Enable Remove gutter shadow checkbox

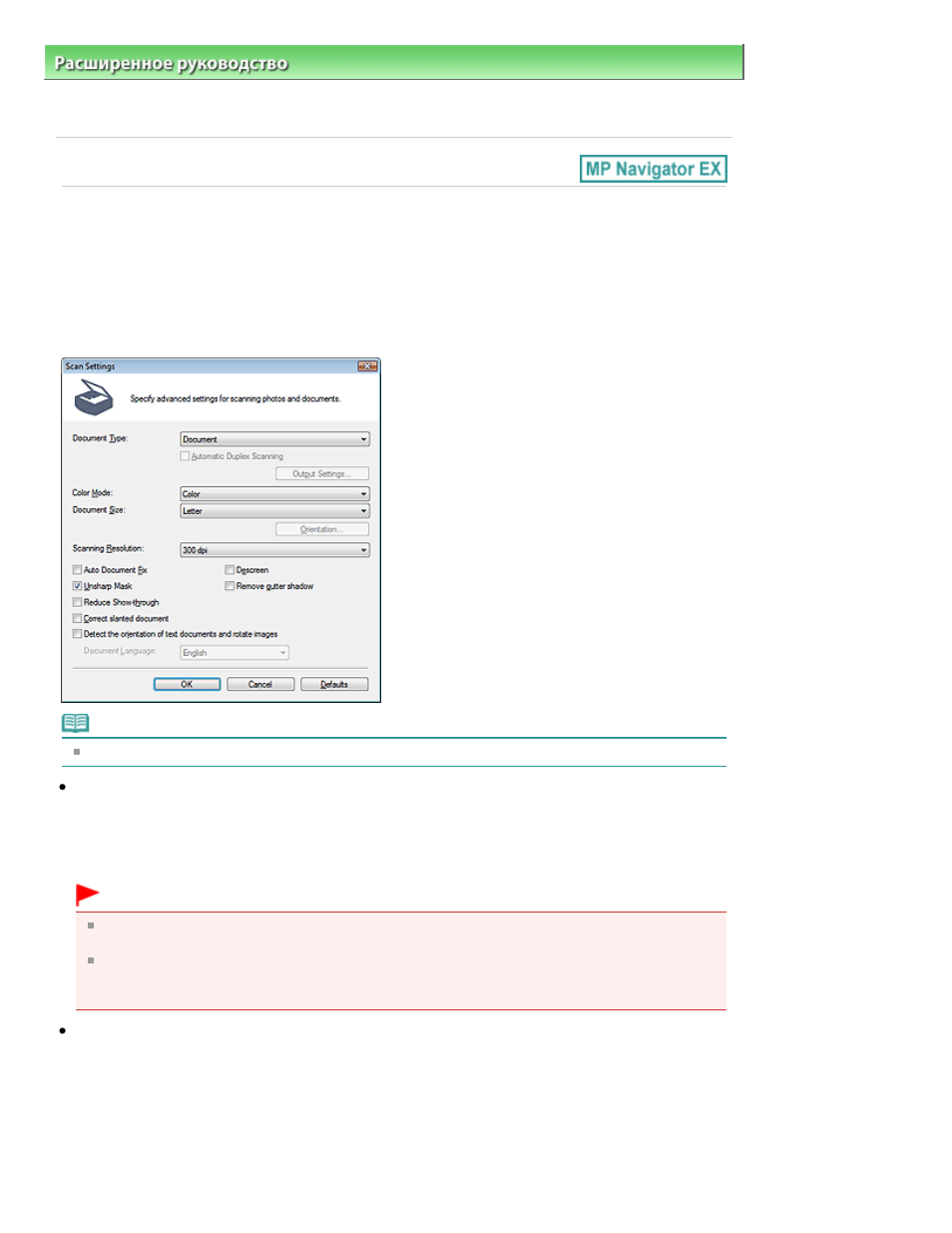[x=230, y=586]
